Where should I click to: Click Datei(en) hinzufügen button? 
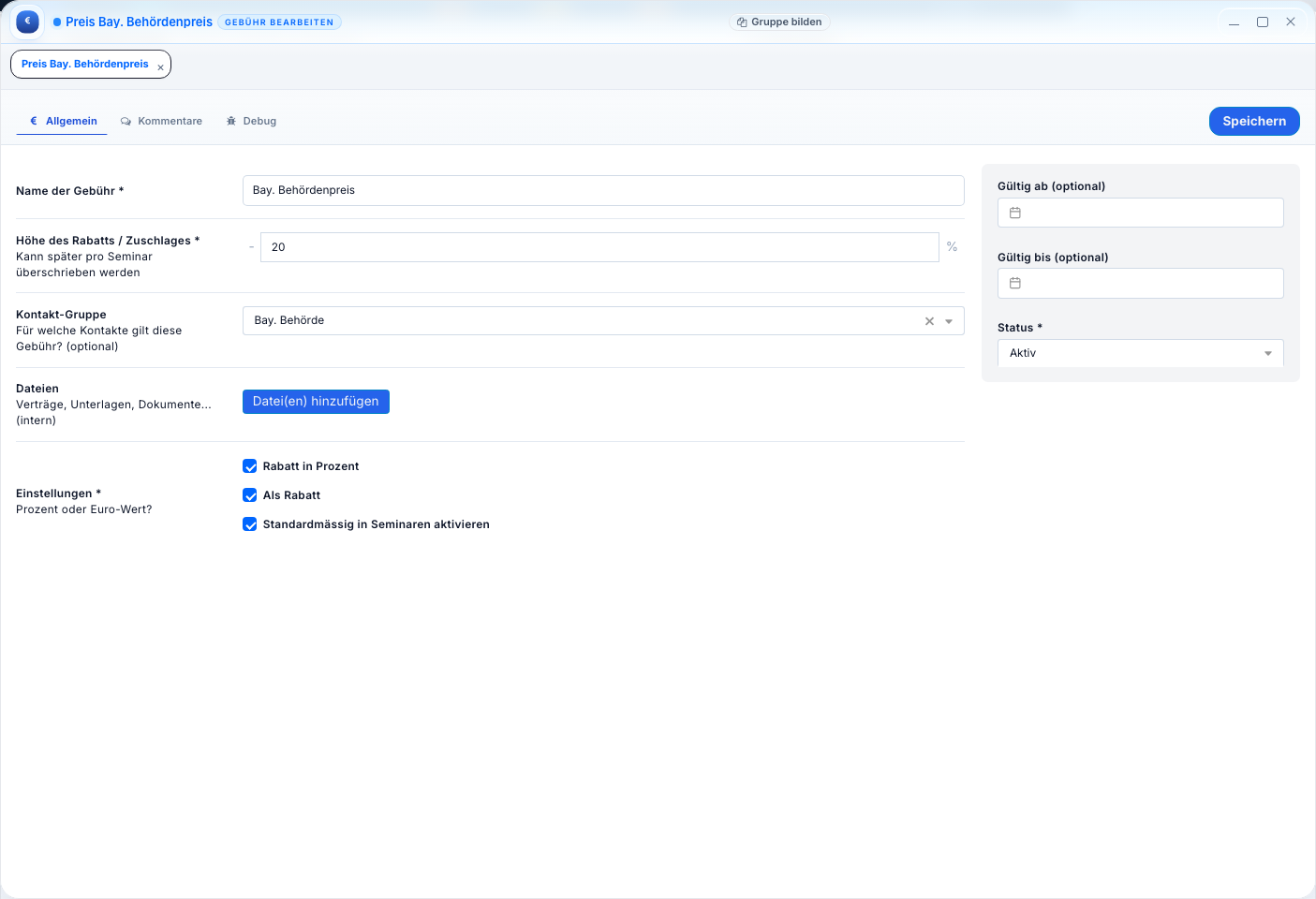click(x=316, y=402)
